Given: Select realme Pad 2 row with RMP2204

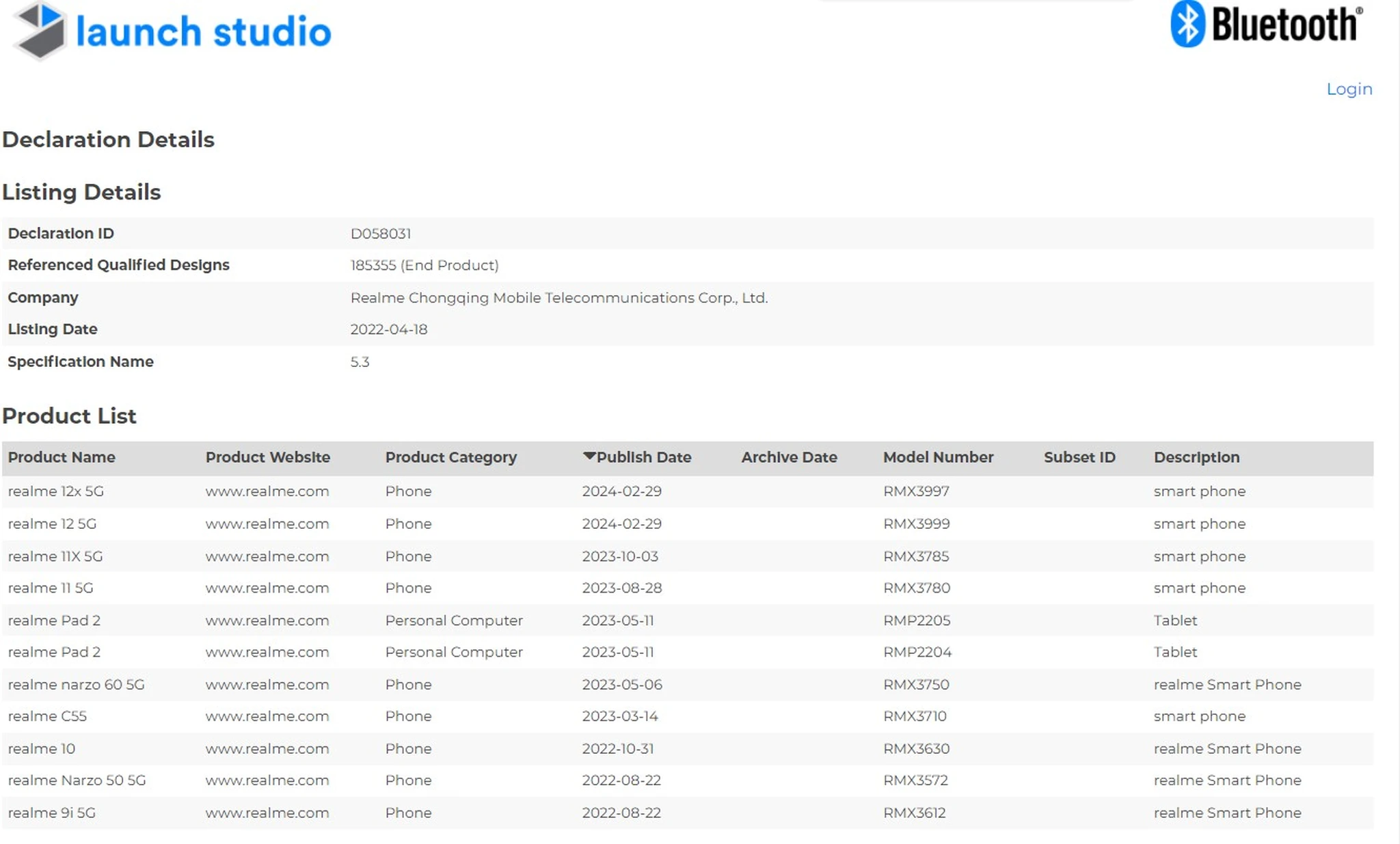Looking at the screenshot, I should click(687, 652).
